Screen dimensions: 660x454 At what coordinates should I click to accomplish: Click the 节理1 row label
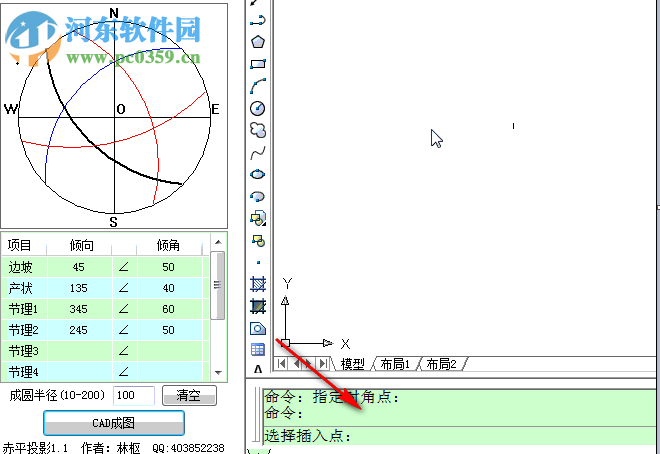coord(24,309)
